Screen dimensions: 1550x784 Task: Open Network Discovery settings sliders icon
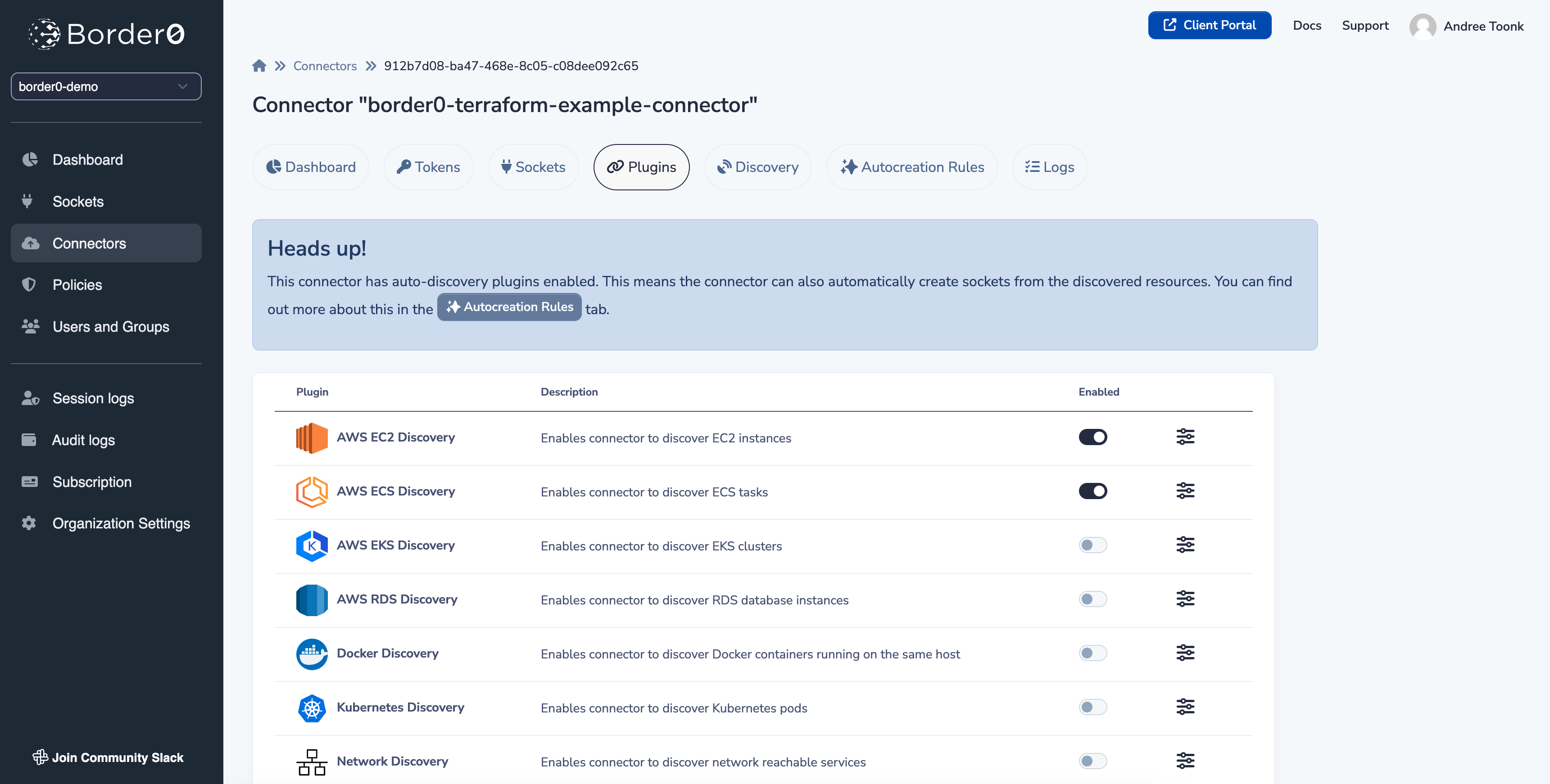pyautogui.click(x=1185, y=761)
